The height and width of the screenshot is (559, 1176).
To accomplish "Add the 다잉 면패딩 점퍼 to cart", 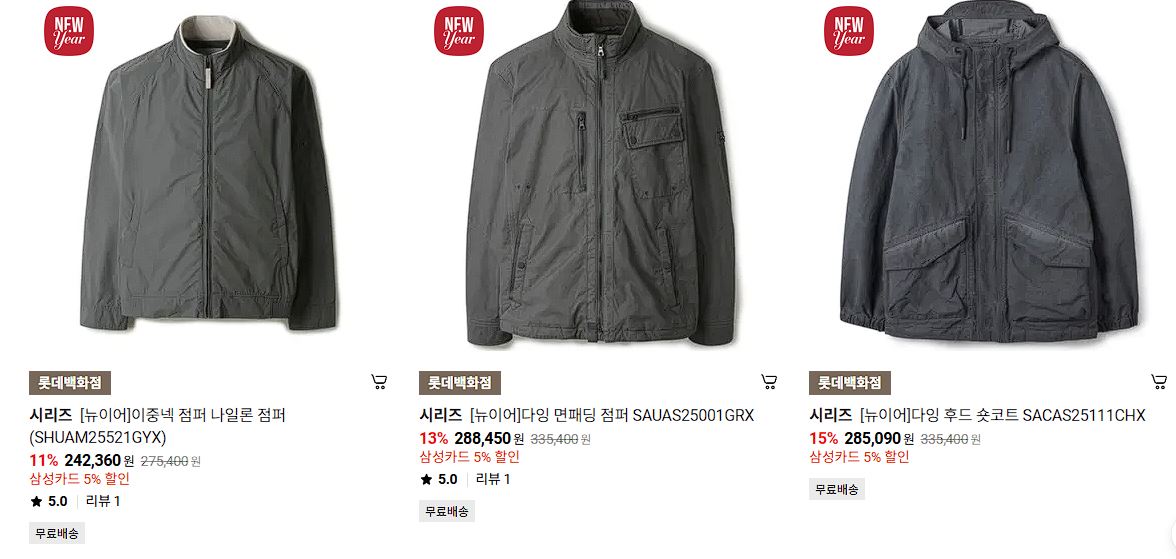I will (769, 382).
